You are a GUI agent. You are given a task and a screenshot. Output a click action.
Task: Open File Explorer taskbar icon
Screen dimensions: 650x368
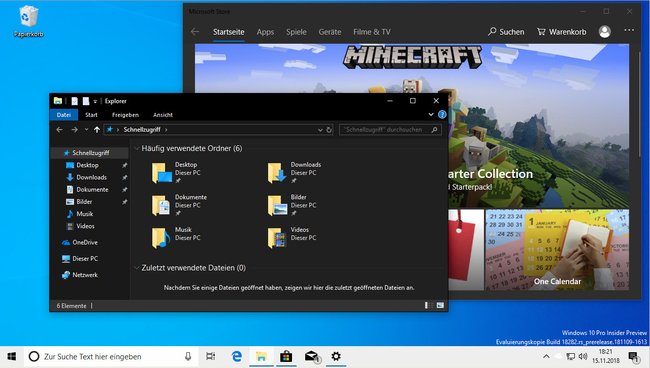click(x=261, y=356)
